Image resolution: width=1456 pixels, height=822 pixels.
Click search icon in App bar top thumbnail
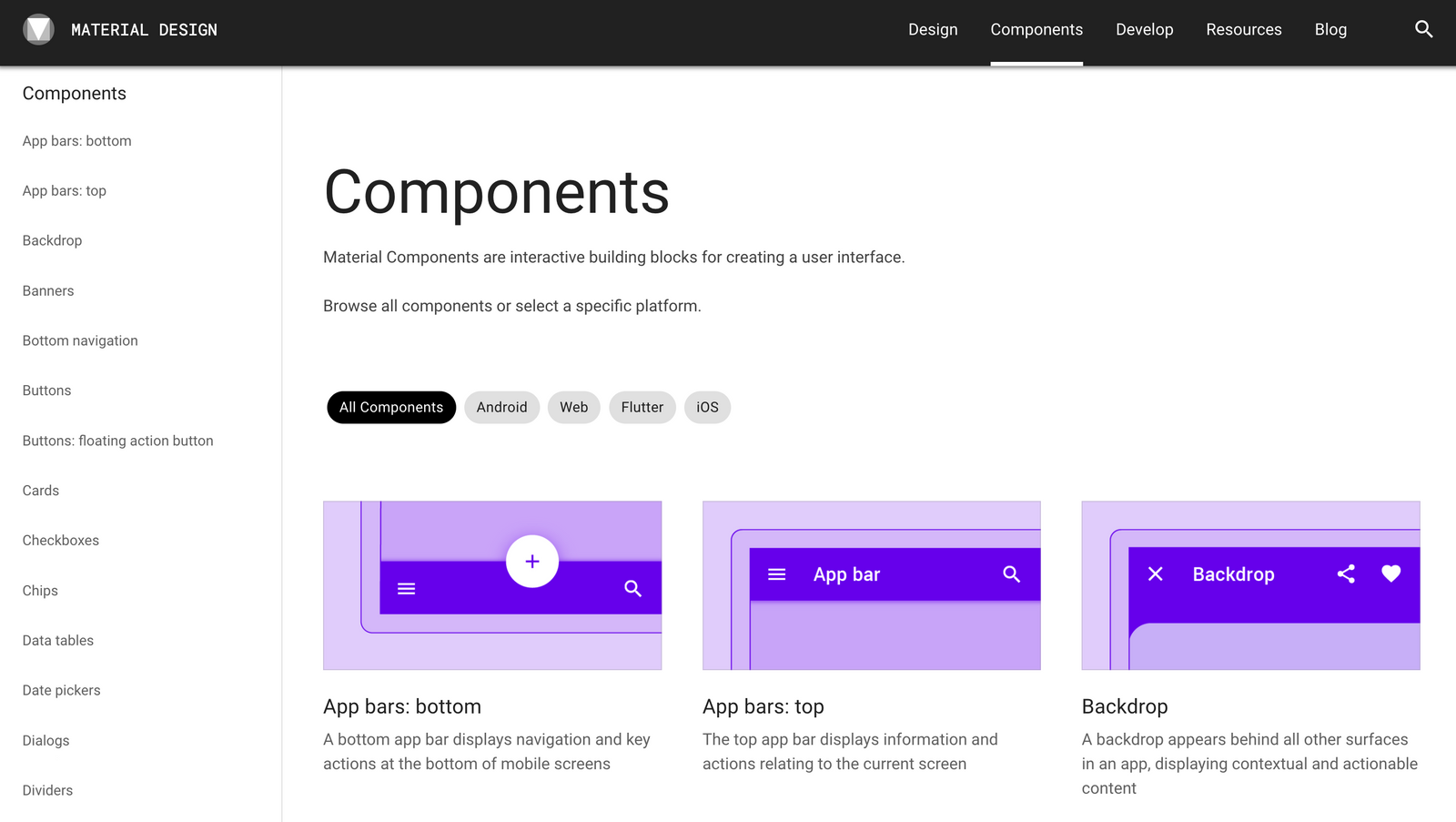(x=1012, y=574)
